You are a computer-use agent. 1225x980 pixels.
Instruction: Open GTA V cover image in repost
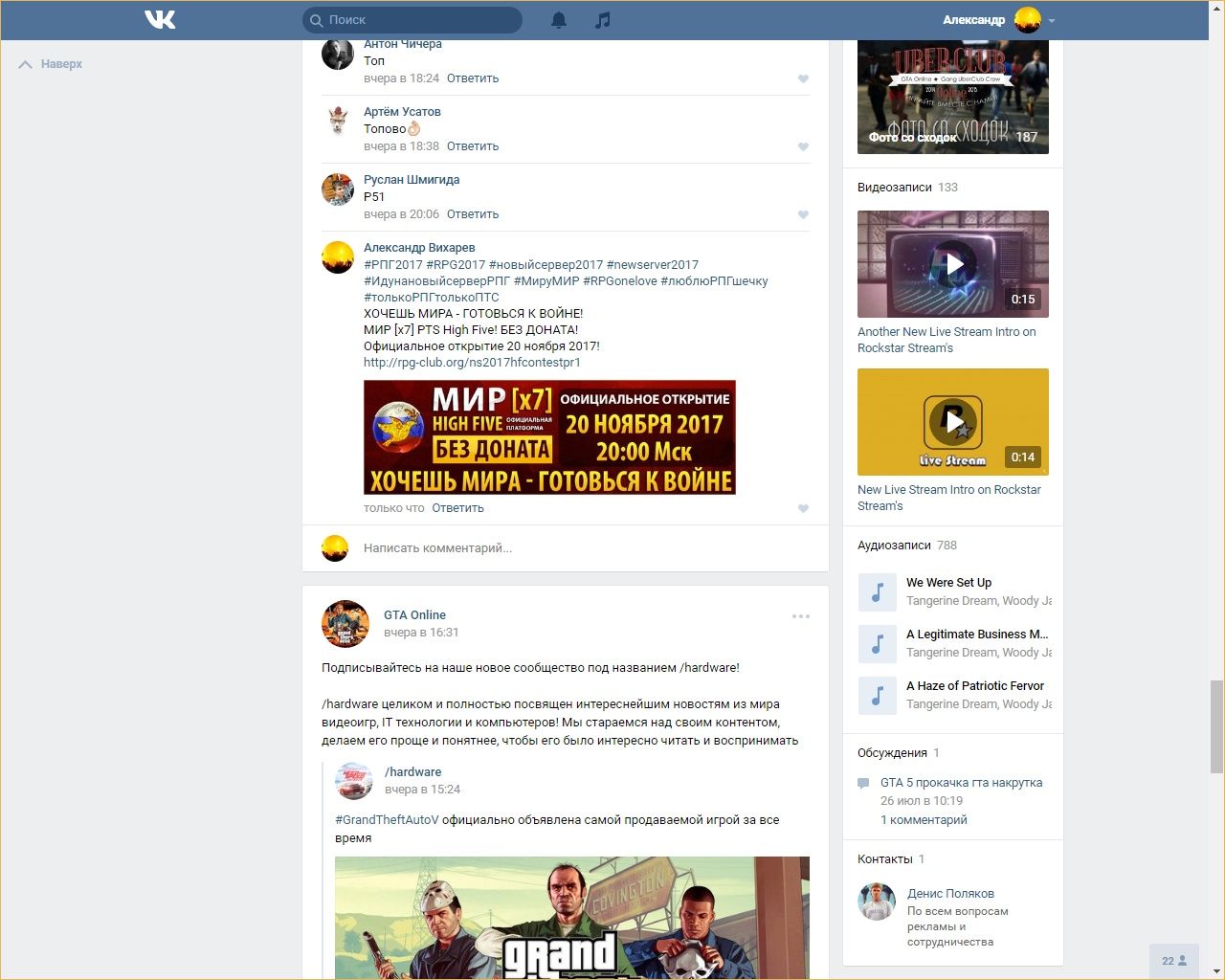(572, 918)
